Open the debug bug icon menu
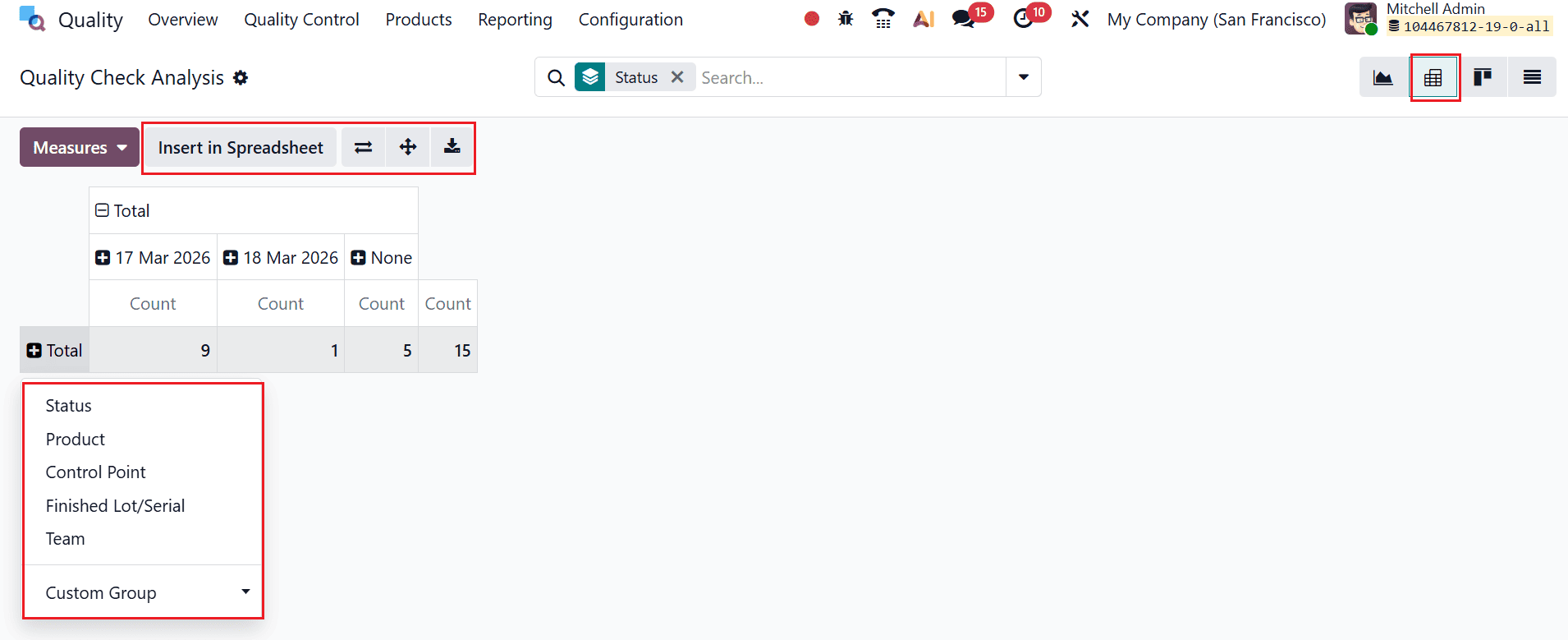Viewport: 1568px width, 640px height. click(x=846, y=19)
